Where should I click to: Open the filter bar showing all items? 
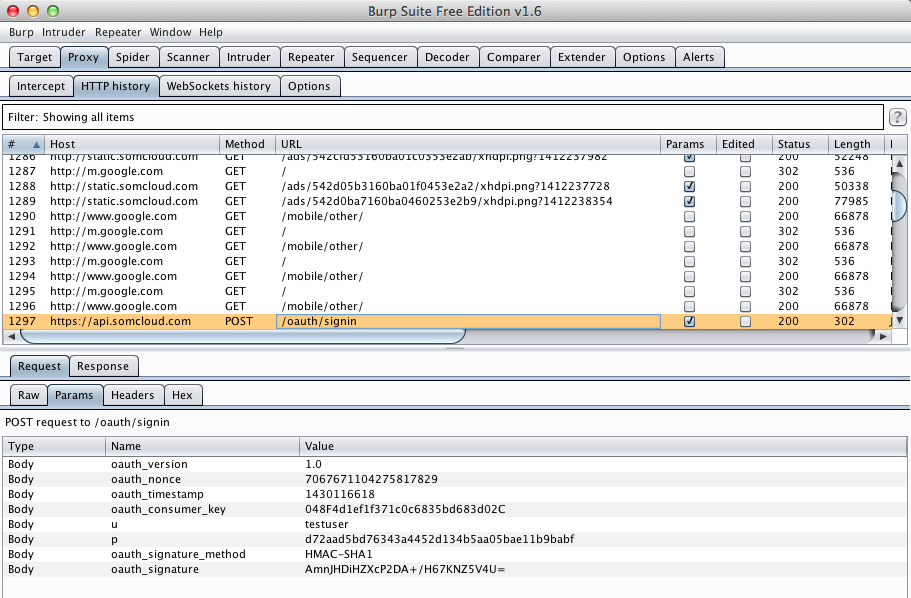(443, 117)
